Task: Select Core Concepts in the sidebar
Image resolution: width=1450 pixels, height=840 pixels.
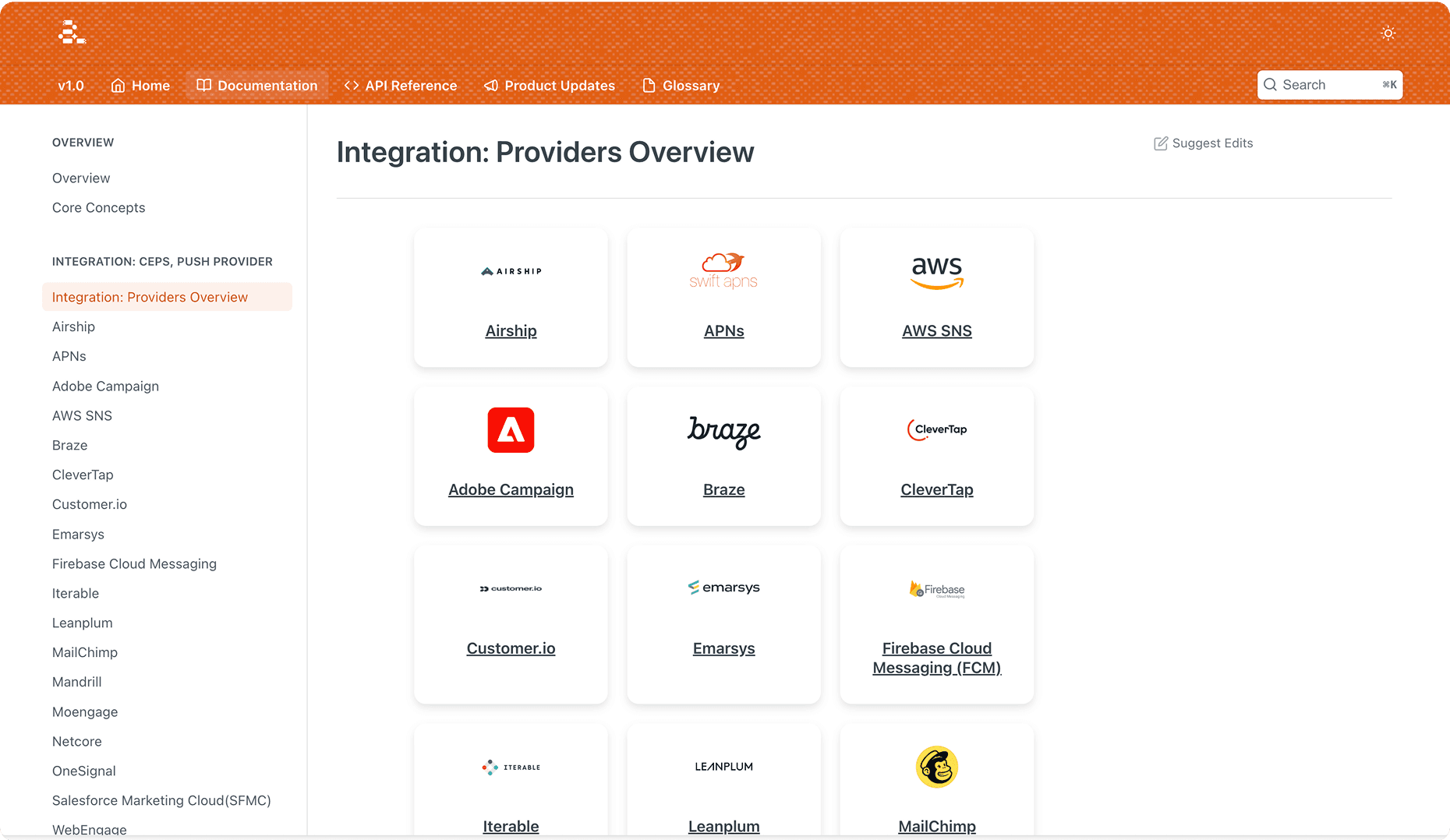Action: (98, 208)
